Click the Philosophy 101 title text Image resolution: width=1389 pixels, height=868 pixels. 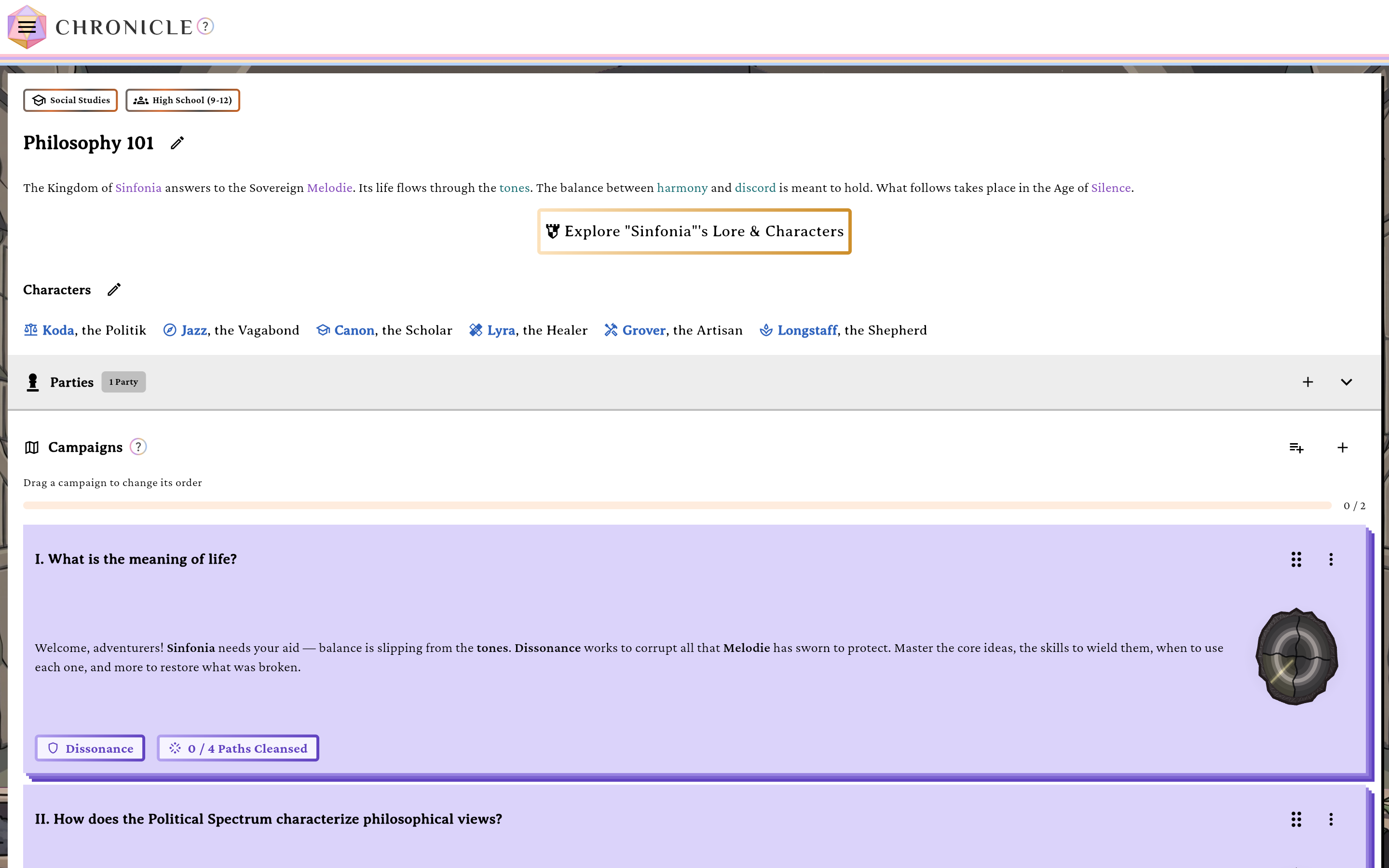pos(88,143)
